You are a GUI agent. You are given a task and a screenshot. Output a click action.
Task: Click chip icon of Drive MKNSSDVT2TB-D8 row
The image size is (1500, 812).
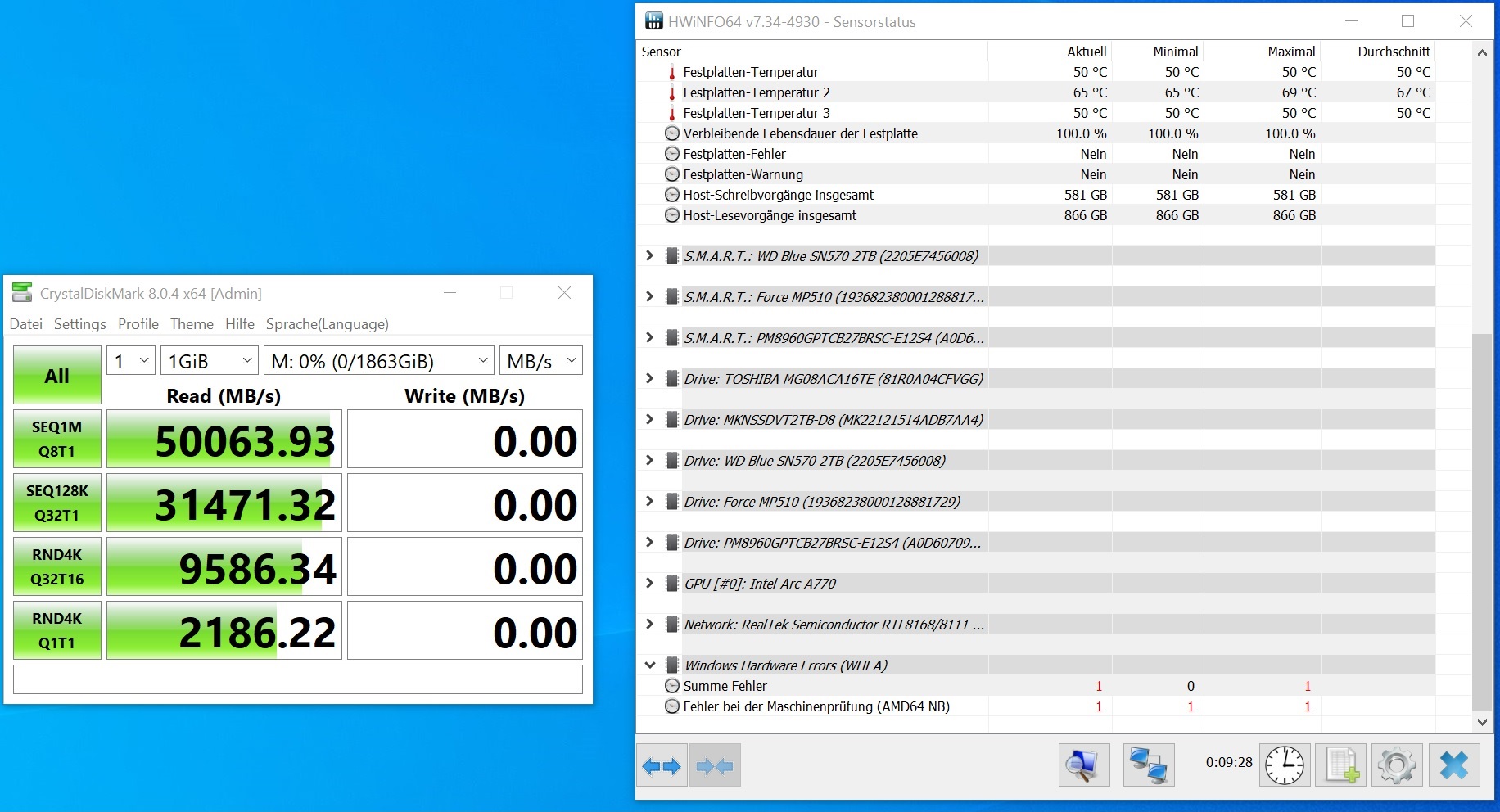point(672,420)
